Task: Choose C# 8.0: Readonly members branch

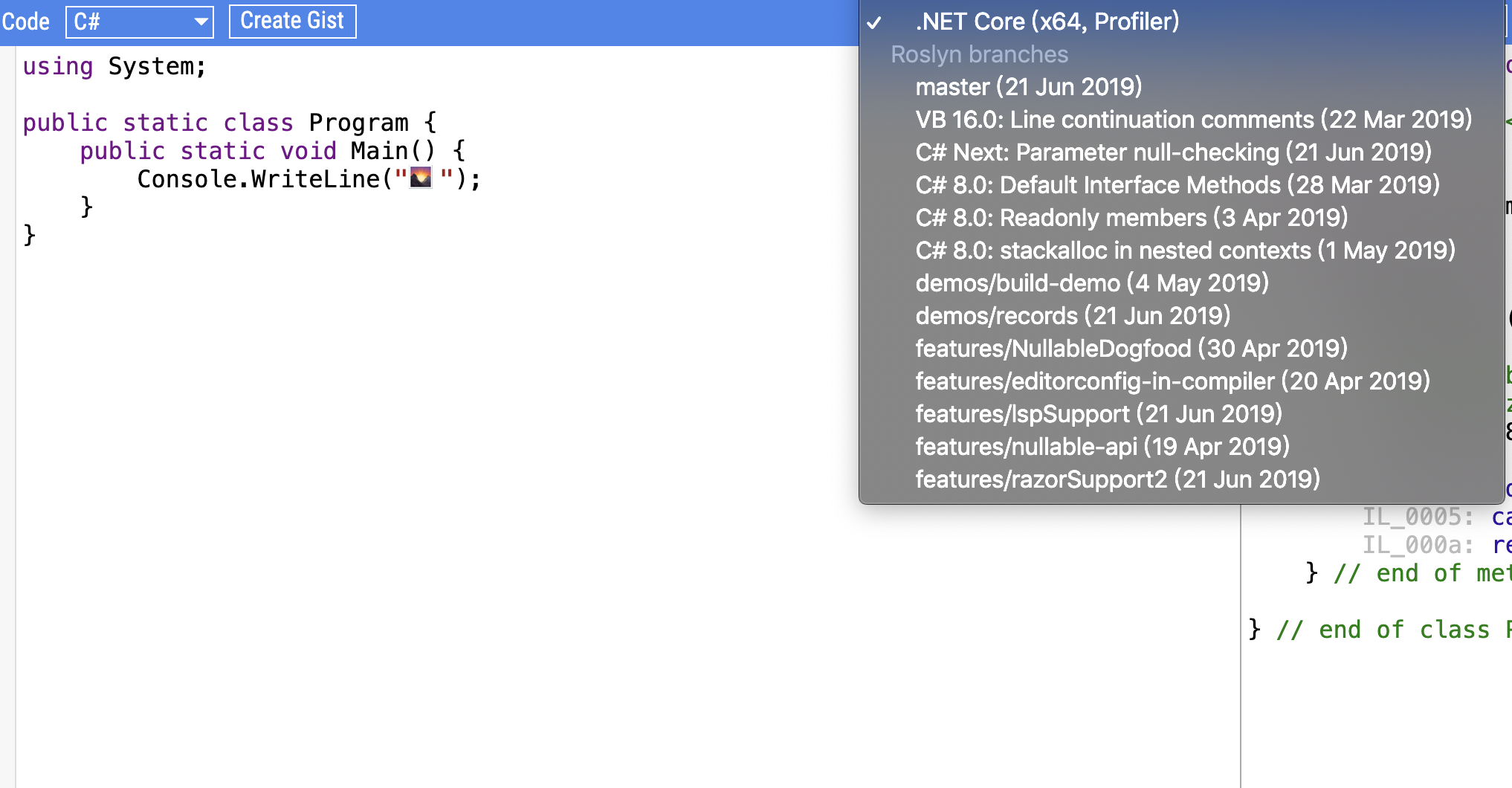Action: pyautogui.click(x=1181, y=218)
